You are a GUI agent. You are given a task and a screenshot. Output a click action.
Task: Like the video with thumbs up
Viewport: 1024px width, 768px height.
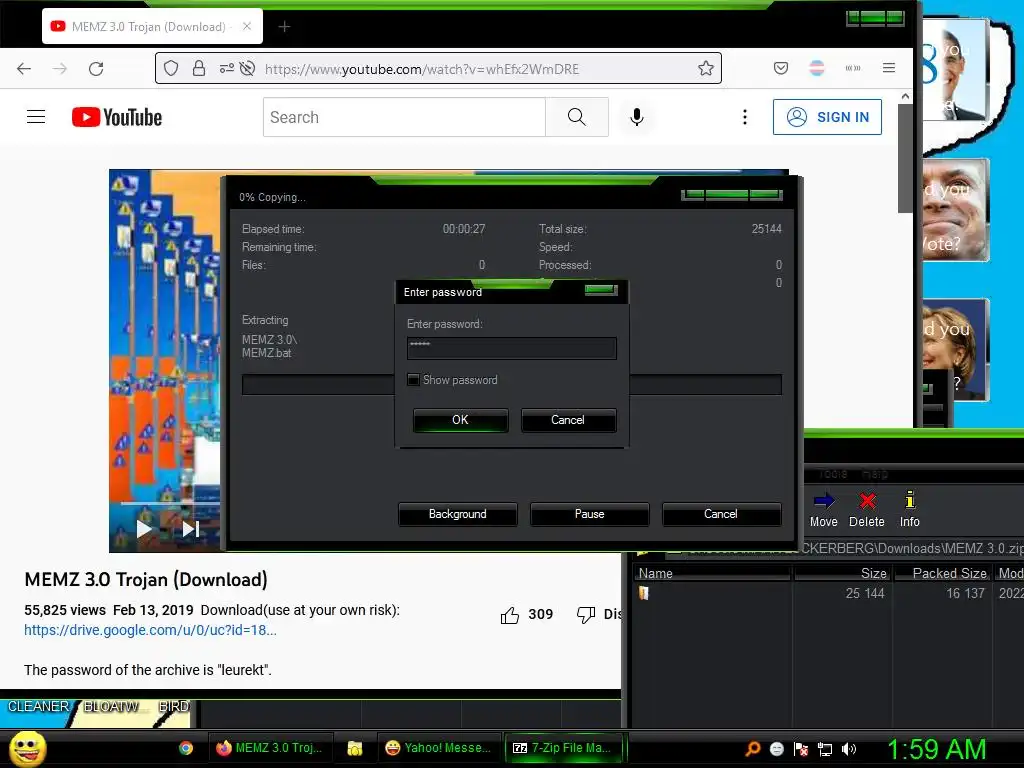510,615
